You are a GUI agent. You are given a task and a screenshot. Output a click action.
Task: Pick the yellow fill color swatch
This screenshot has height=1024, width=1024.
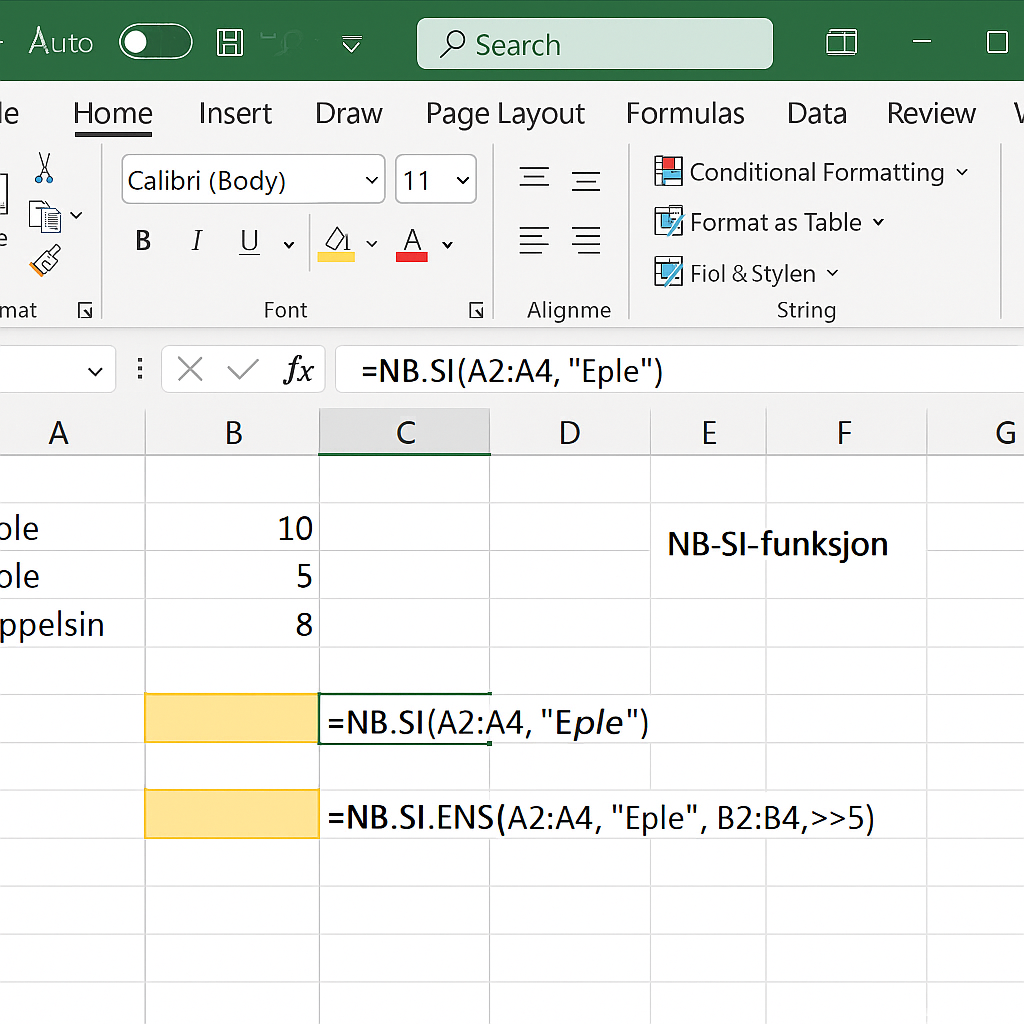[336, 257]
